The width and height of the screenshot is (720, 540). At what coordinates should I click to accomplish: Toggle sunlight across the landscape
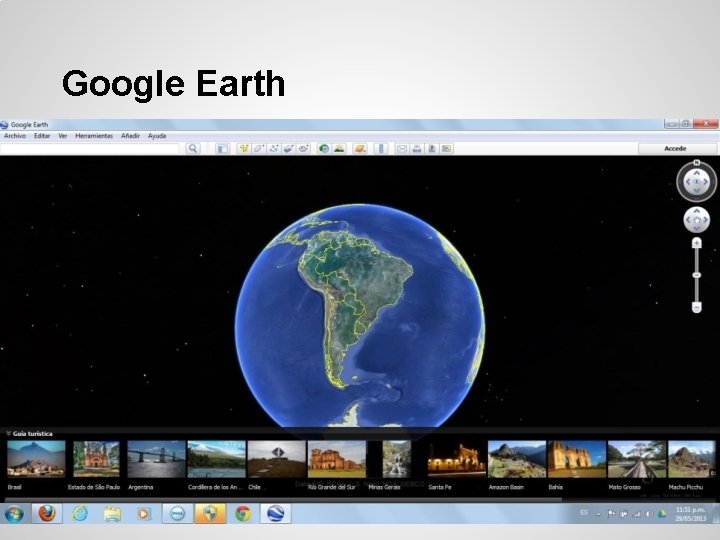click(x=339, y=149)
